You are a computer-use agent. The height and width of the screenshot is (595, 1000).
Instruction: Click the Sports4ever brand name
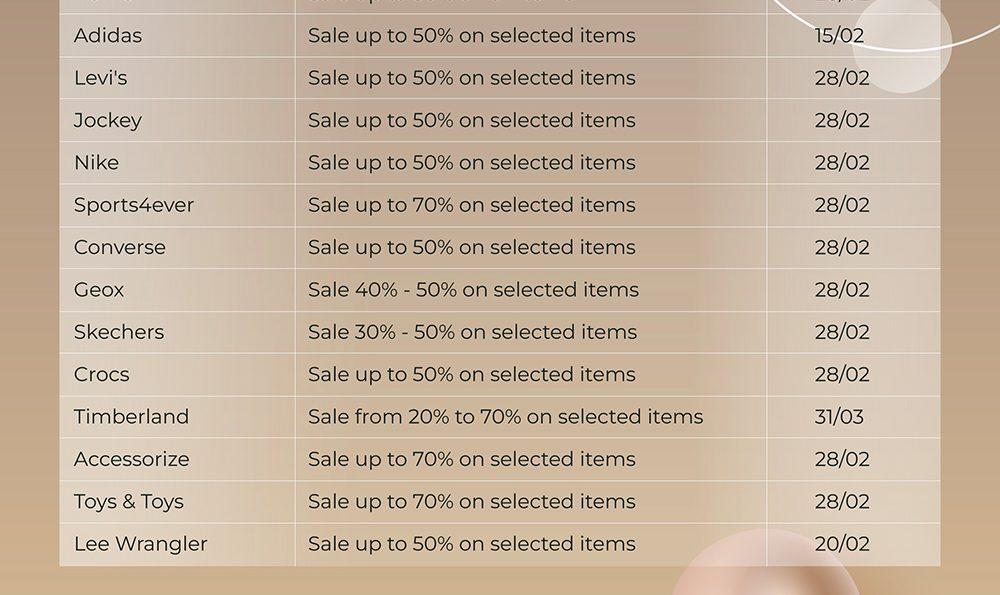click(134, 205)
